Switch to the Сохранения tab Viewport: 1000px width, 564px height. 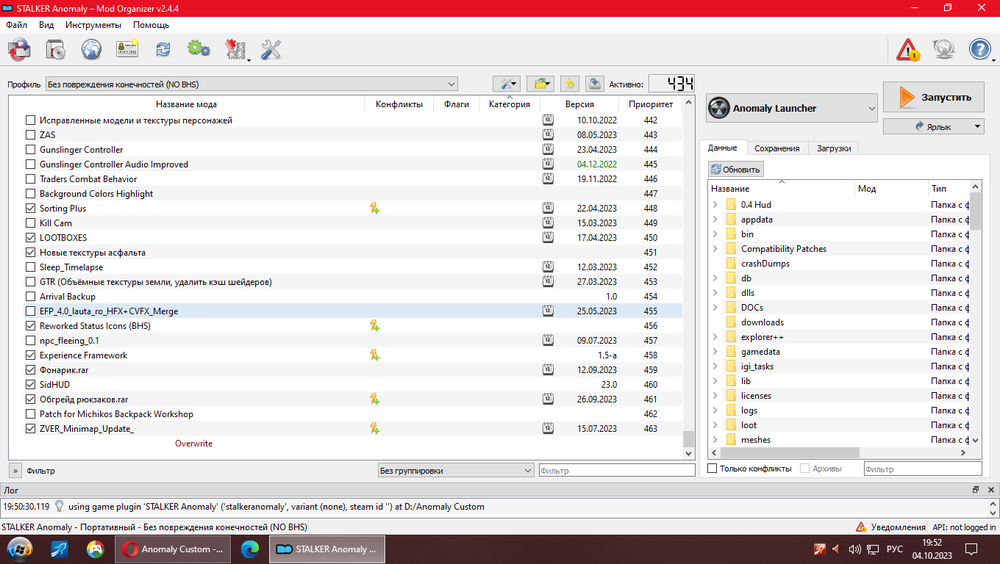tap(776, 148)
